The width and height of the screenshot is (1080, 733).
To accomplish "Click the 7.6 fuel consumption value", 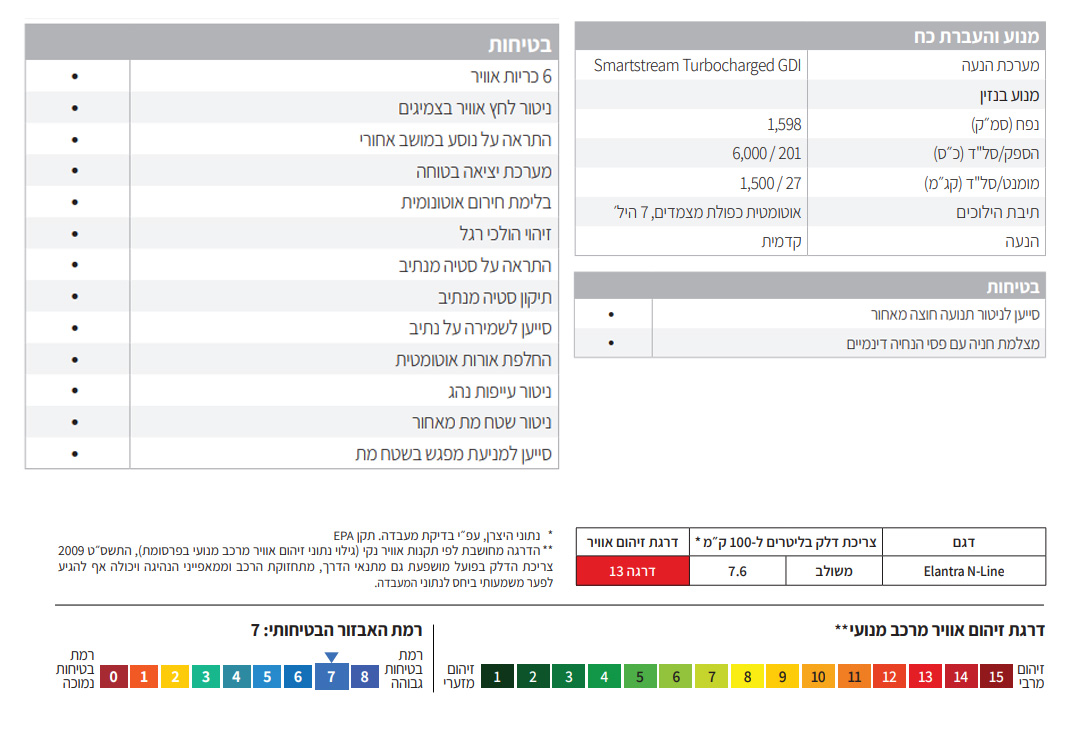I will (x=737, y=571).
